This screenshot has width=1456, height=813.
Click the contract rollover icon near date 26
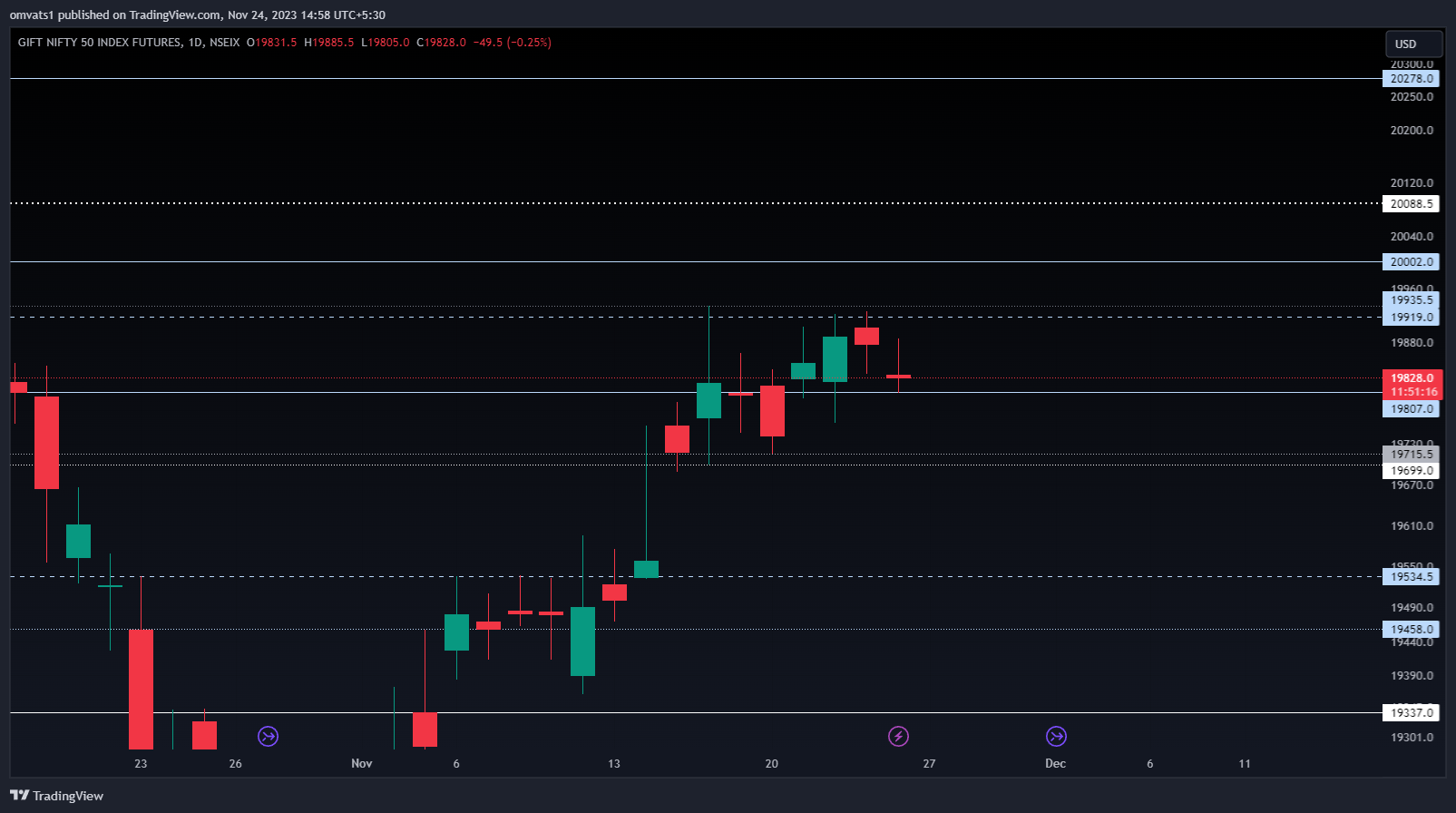click(x=268, y=736)
